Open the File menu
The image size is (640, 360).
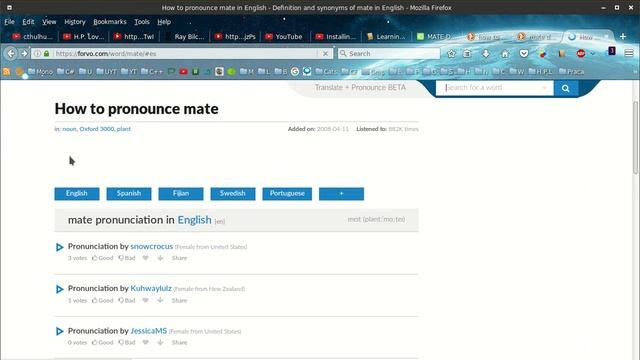click(9, 22)
